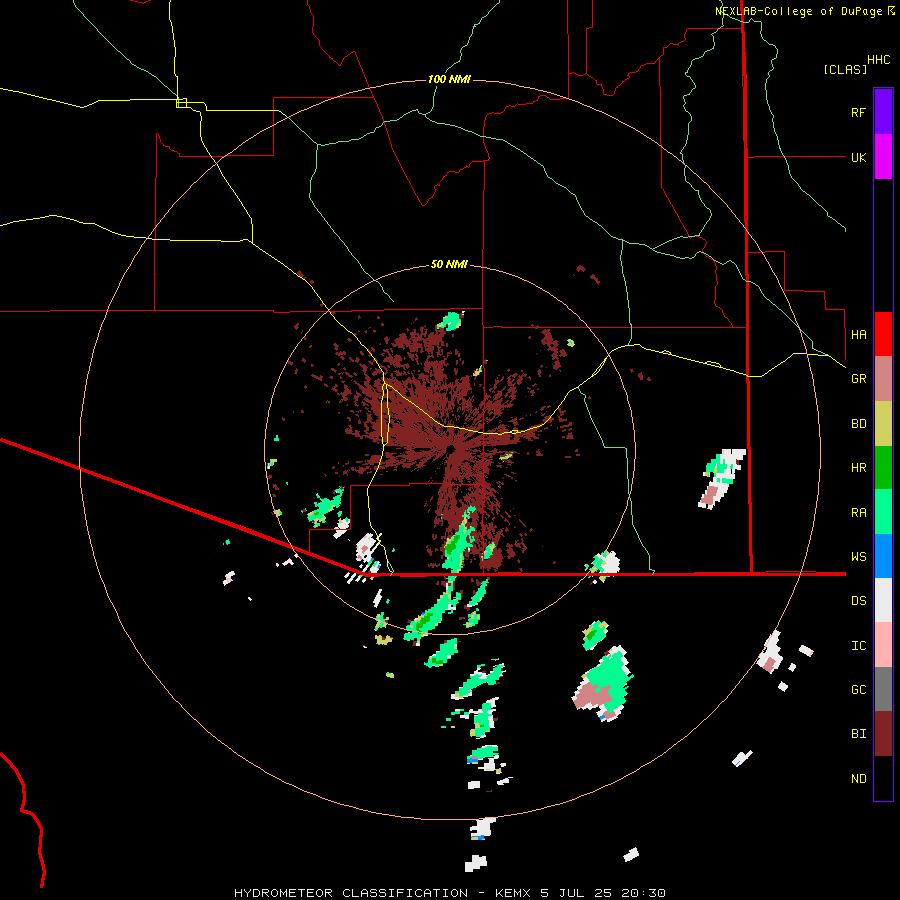Click the UK magenta legend swatch
Image resolution: width=900 pixels, height=900 pixels.
[883, 157]
